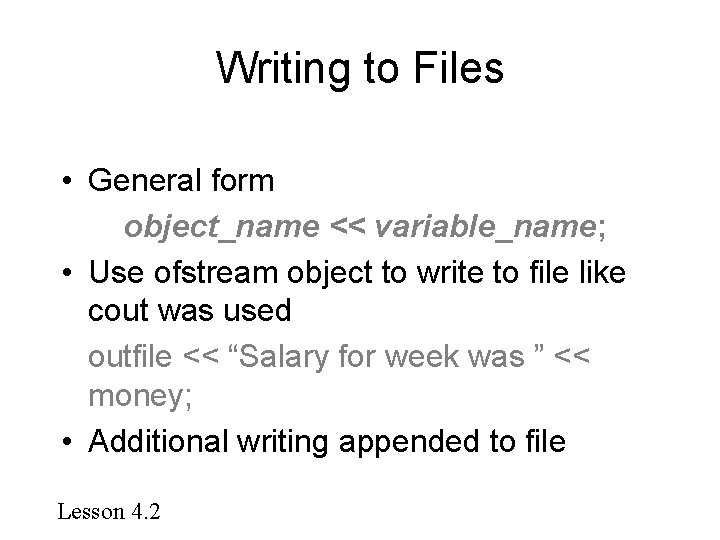Screen dimensions: 720x540
Task: Click the slide title Writing to Files
Action: click(x=360, y=69)
